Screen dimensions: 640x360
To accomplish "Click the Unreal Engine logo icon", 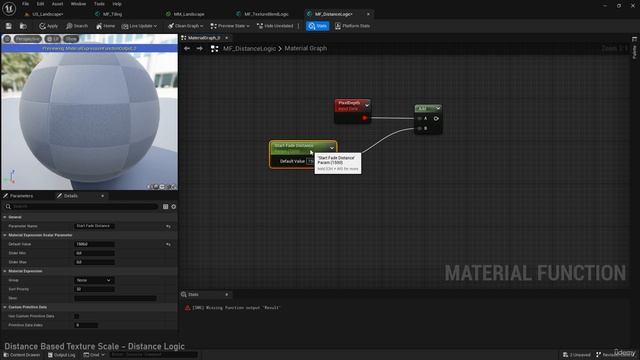I will click(x=9, y=8).
